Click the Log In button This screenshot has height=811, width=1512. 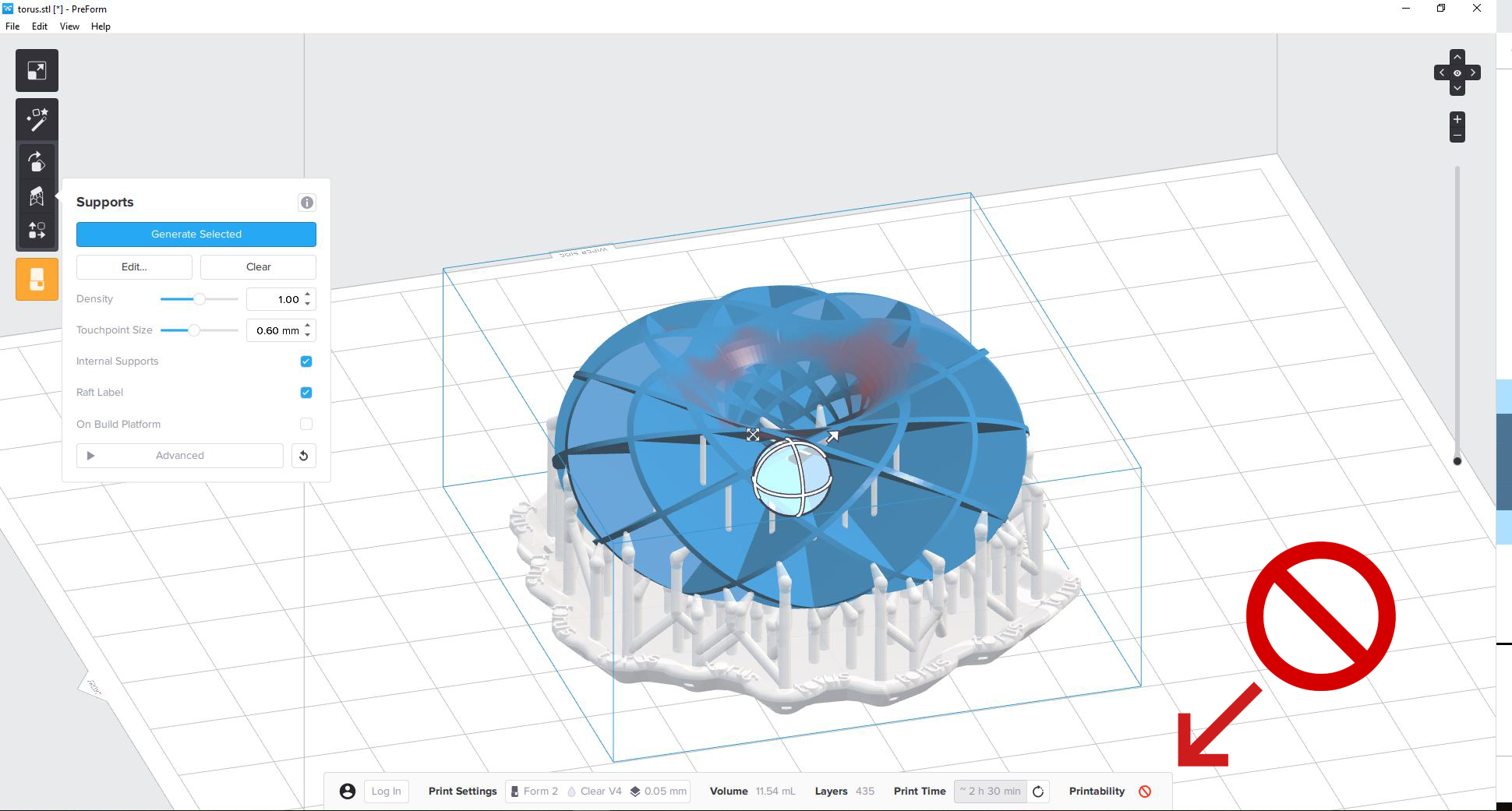pyautogui.click(x=387, y=792)
